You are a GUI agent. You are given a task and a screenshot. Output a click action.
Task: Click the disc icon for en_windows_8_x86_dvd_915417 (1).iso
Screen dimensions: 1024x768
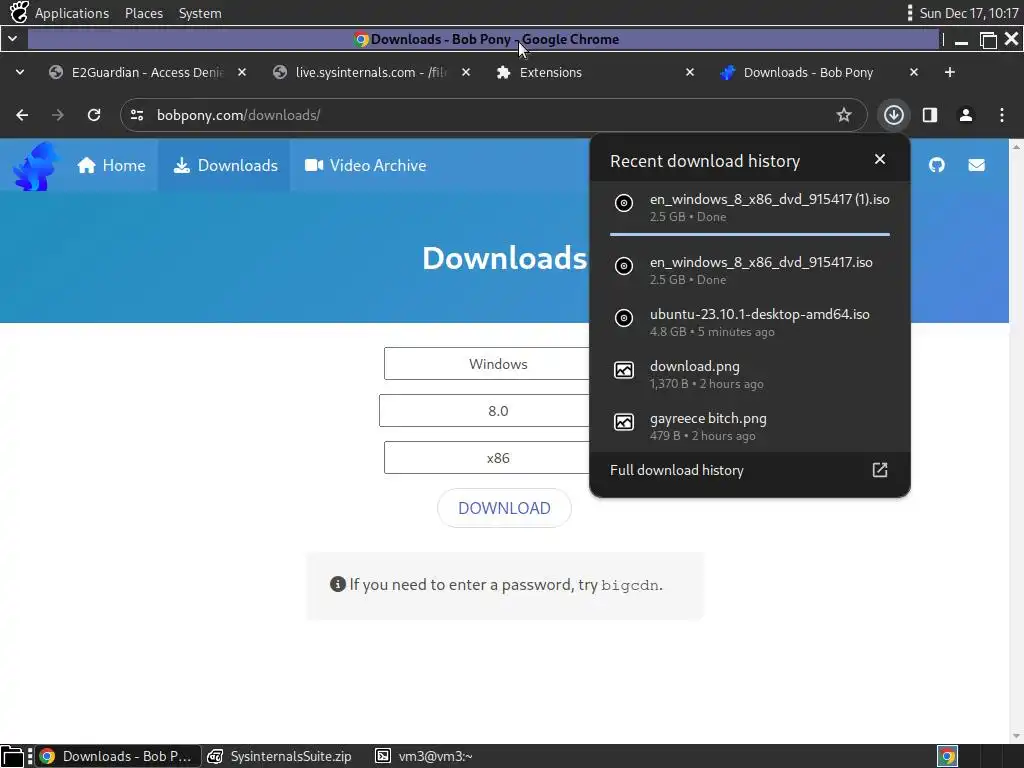(624, 203)
